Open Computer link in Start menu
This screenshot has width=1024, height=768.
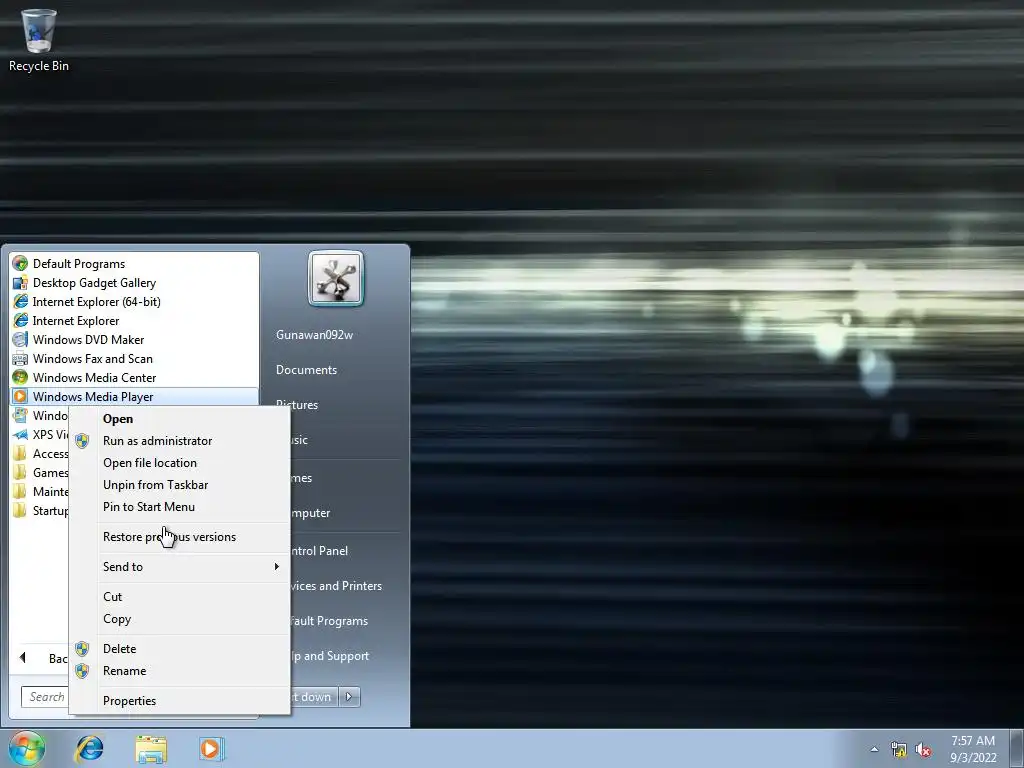(x=311, y=513)
